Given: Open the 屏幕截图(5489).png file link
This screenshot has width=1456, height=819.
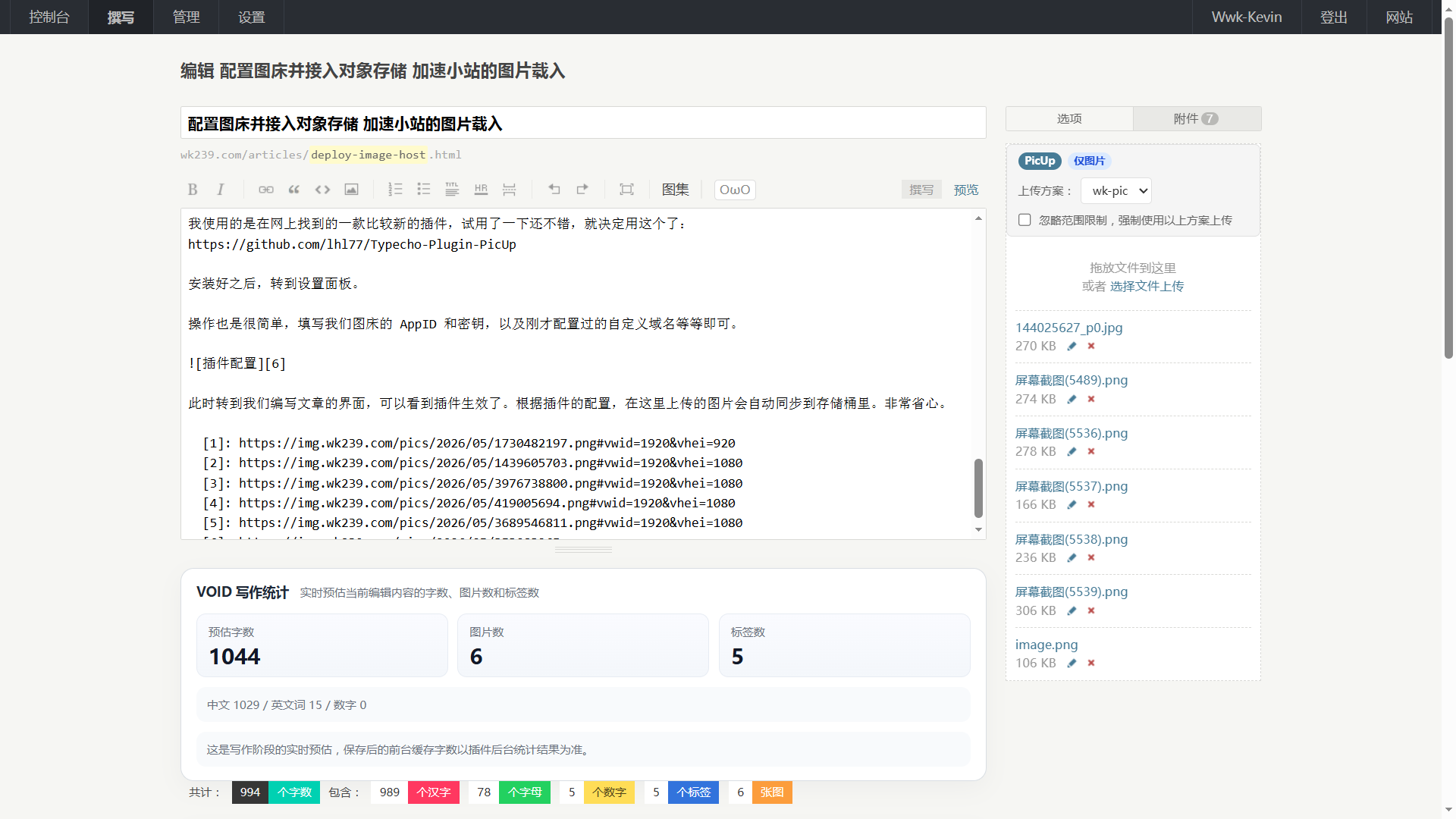Looking at the screenshot, I should point(1072,380).
